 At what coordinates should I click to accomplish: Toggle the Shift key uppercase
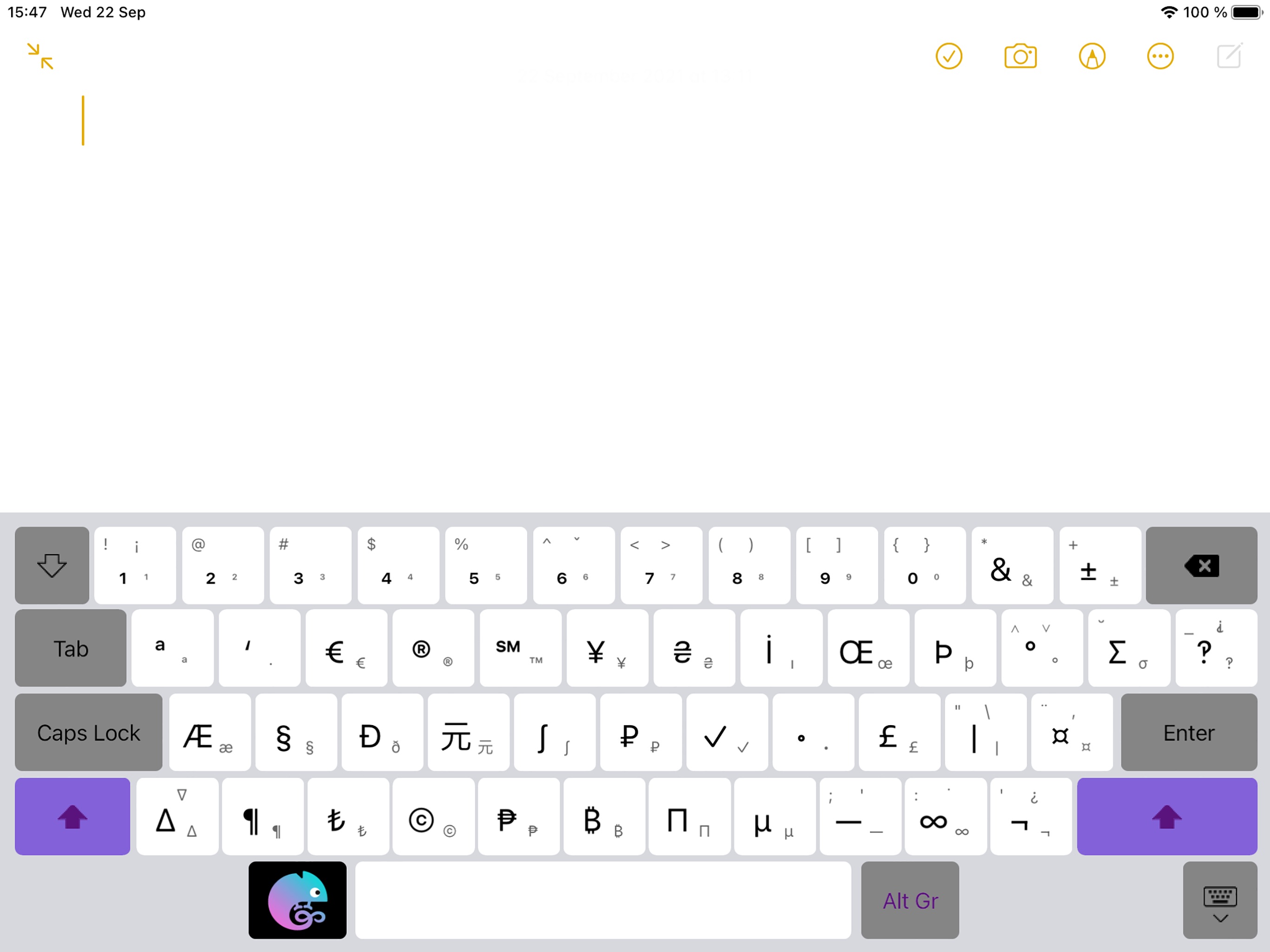pos(71,817)
